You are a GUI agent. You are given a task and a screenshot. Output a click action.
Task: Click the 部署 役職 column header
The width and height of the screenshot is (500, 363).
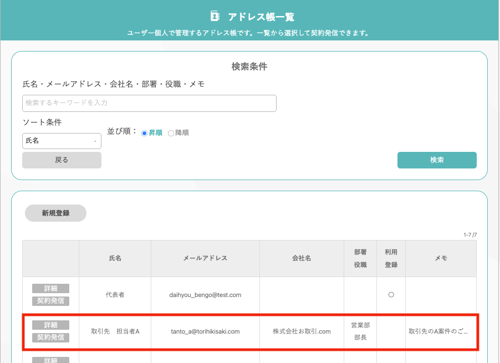pyautogui.click(x=360, y=258)
